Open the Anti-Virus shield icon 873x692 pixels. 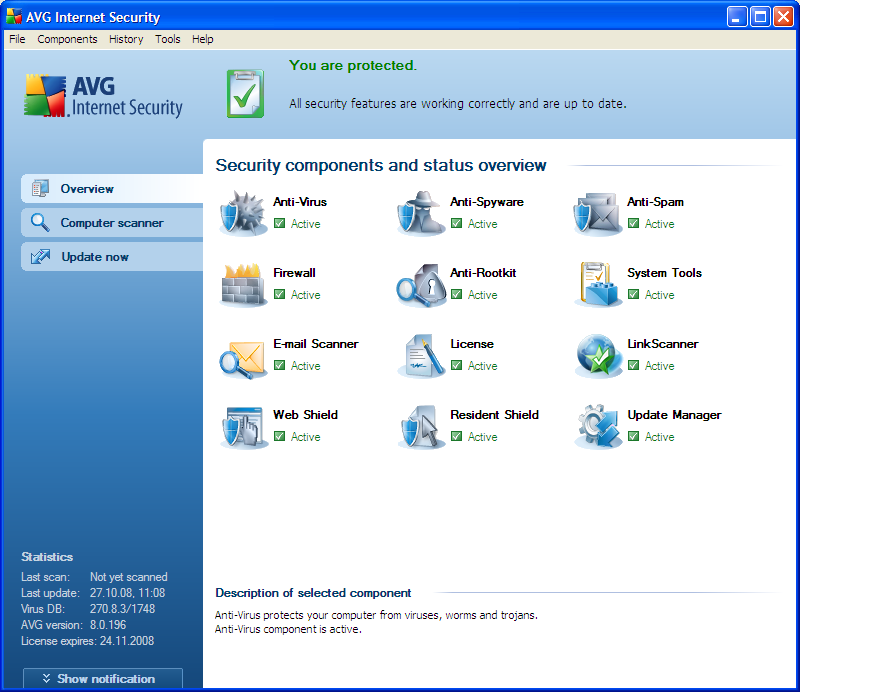click(x=243, y=213)
